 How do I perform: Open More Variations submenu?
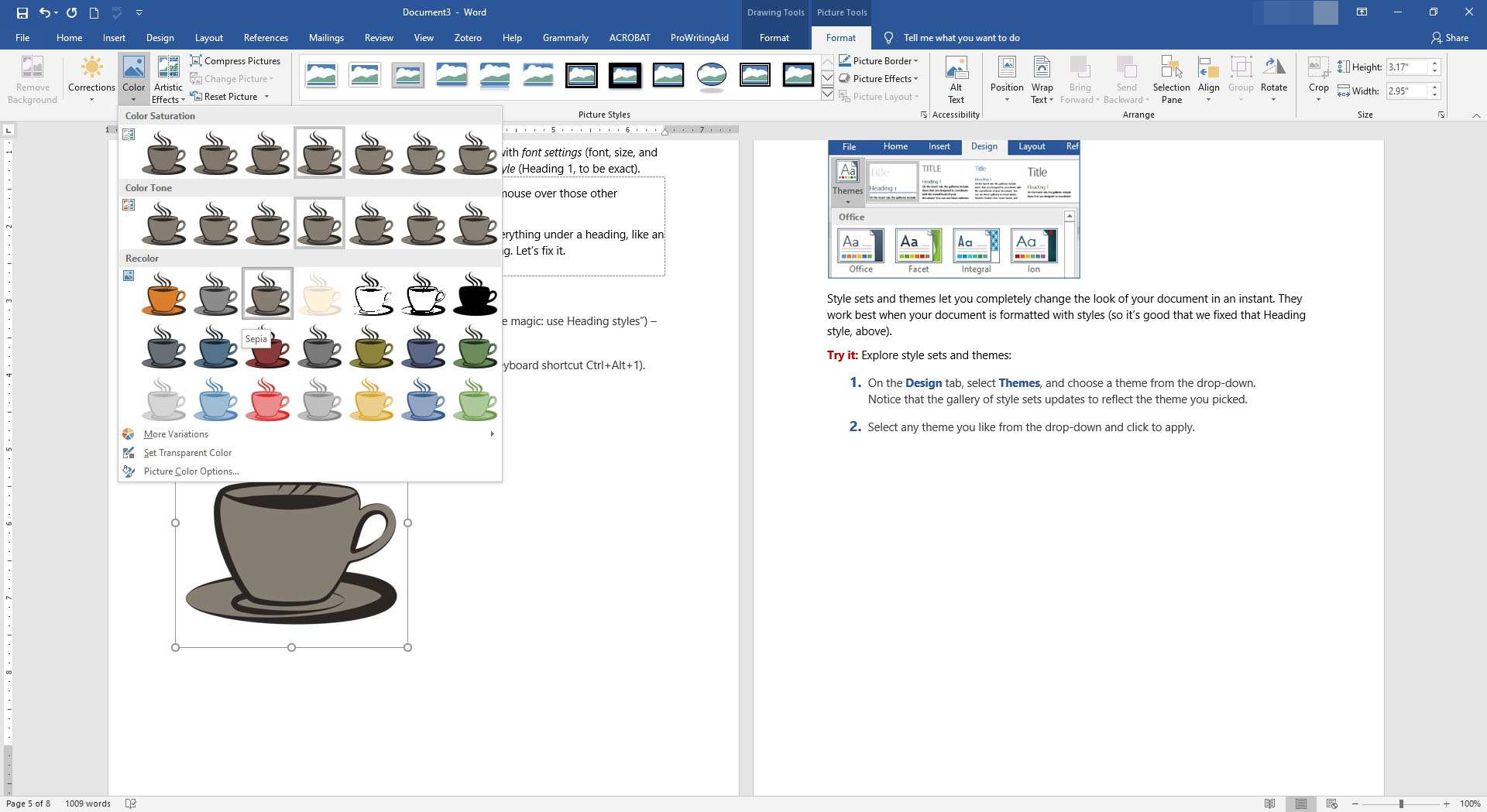pyautogui.click(x=310, y=434)
